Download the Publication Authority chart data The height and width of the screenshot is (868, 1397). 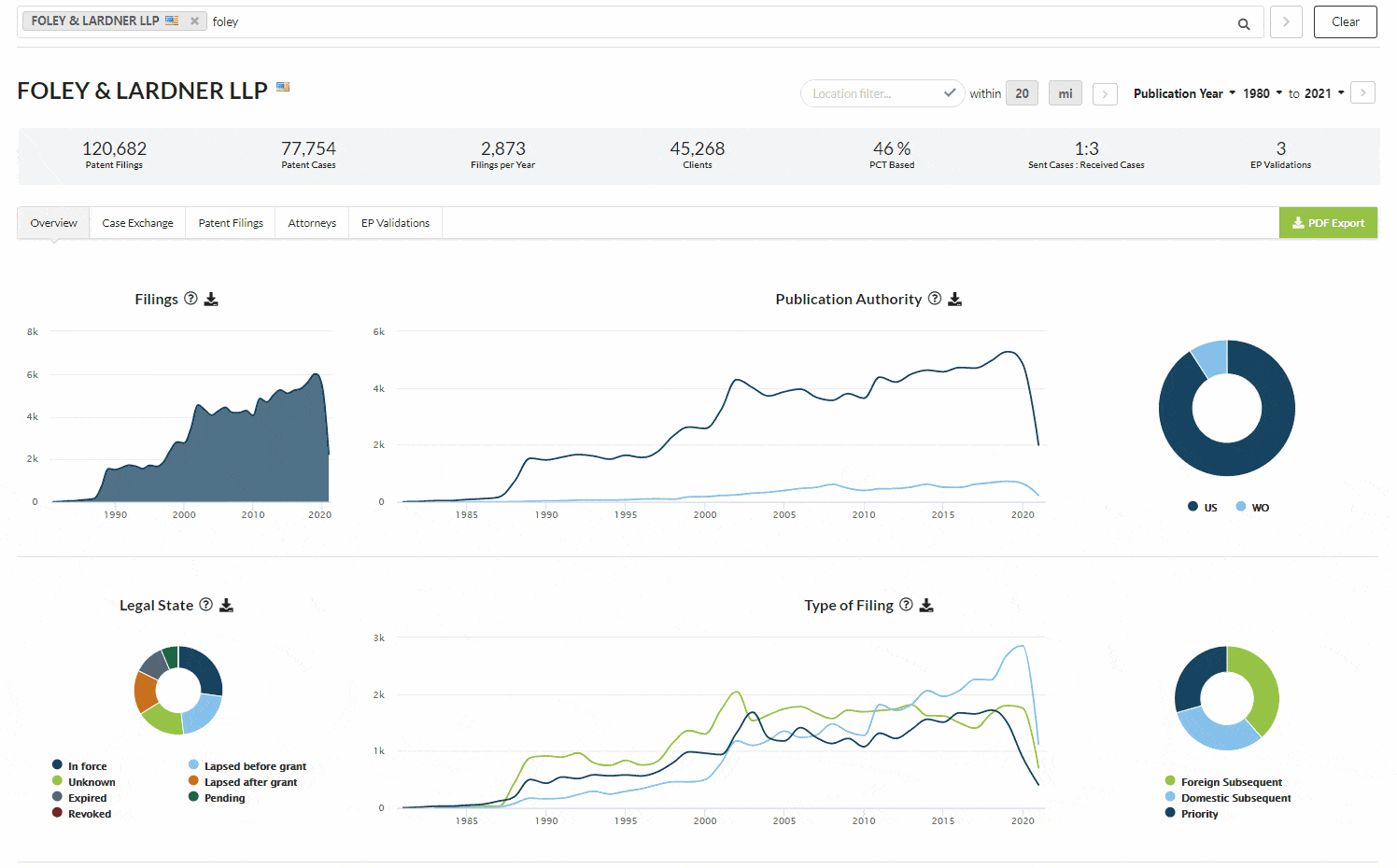pyautogui.click(x=954, y=299)
